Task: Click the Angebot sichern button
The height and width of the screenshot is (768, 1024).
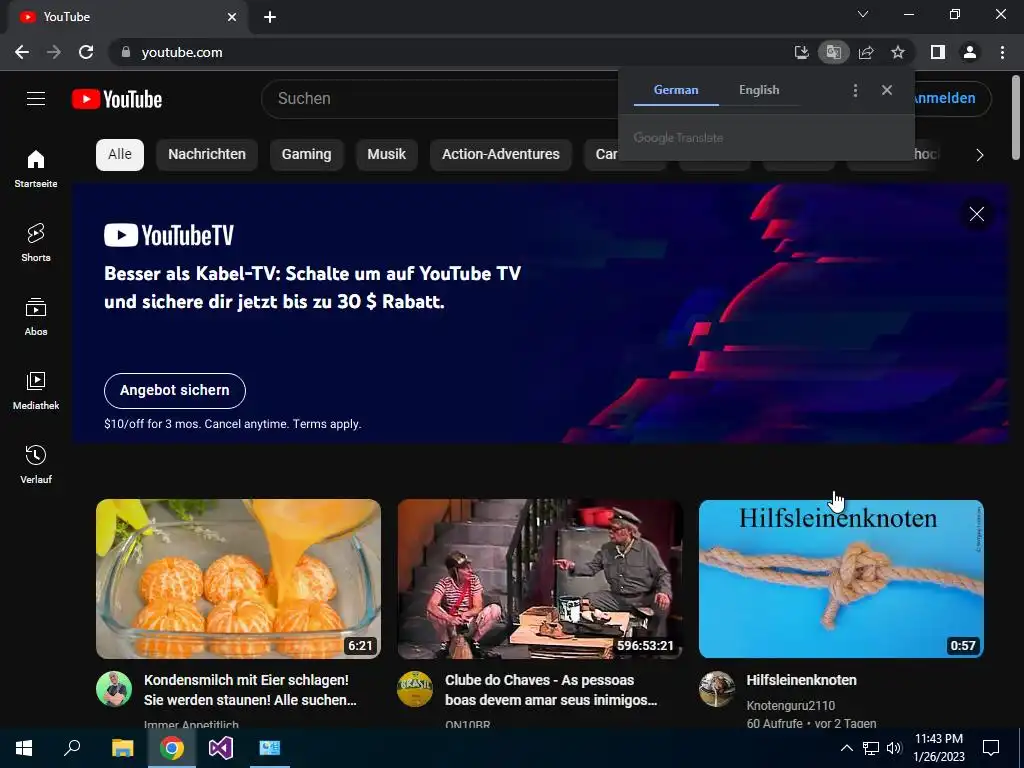Action: pyautogui.click(x=175, y=391)
